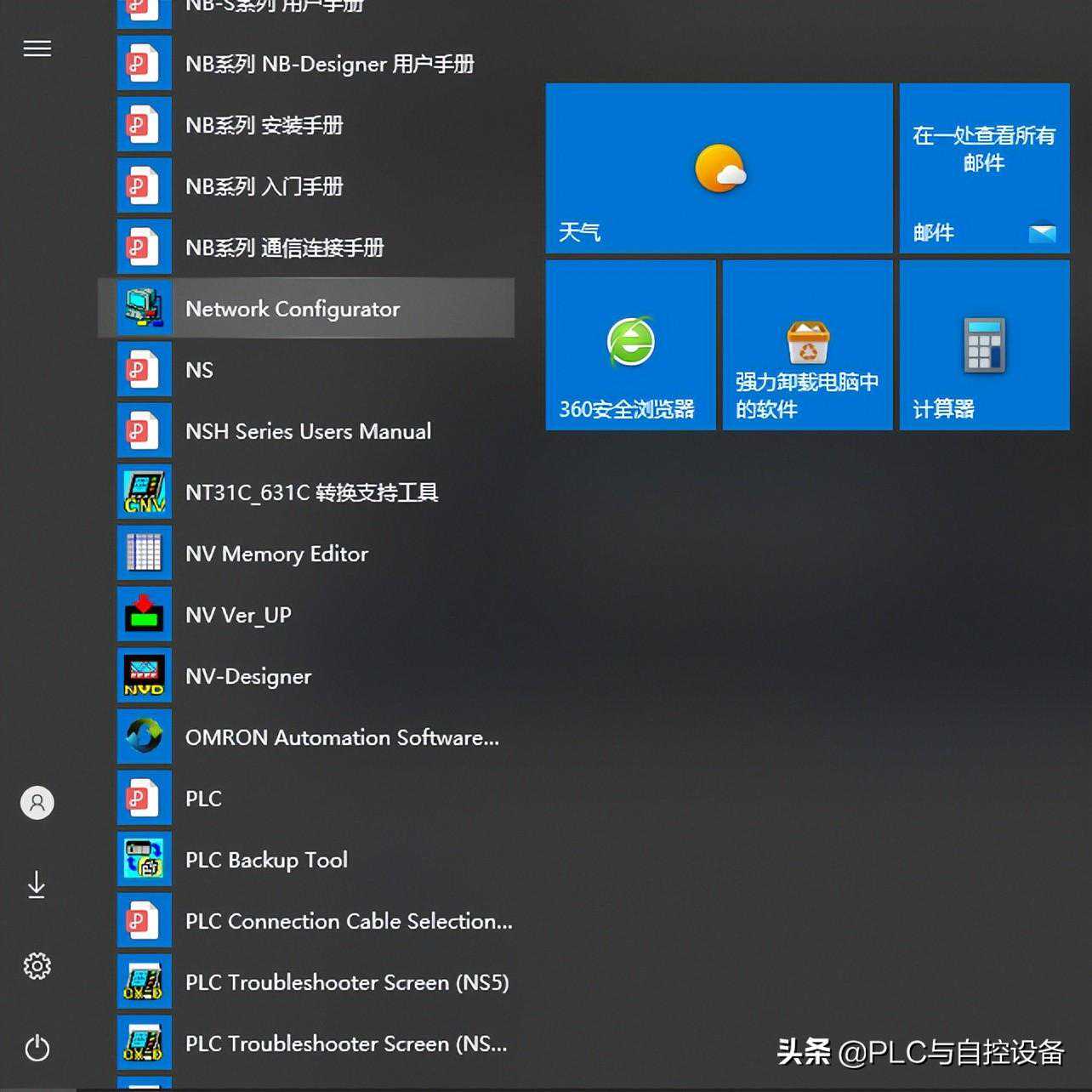This screenshot has height=1092, width=1092.
Task: Open the user account menu
Action: [37, 802]
